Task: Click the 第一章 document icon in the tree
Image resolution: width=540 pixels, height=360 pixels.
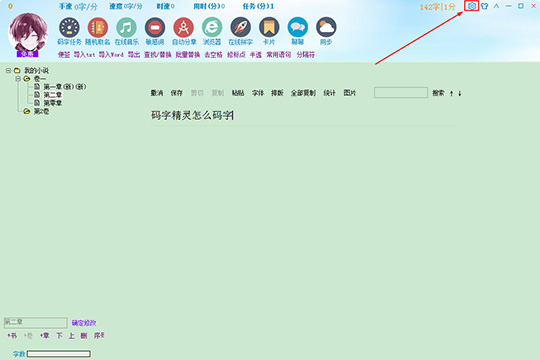Action: coord(37,86)
